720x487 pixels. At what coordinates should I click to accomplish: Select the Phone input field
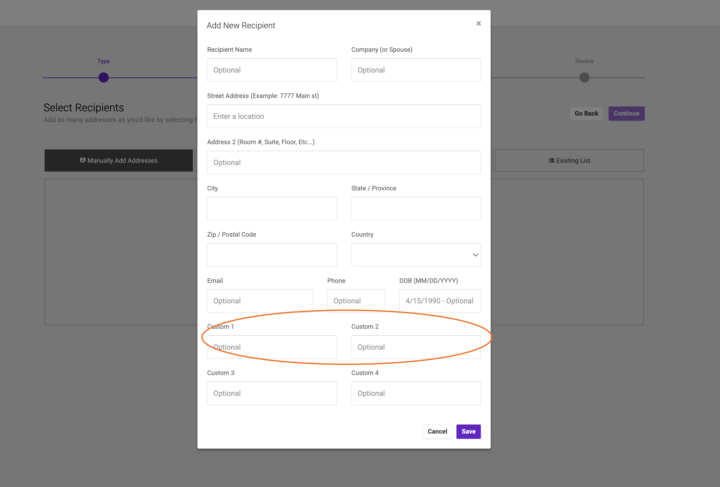[355, 300]
